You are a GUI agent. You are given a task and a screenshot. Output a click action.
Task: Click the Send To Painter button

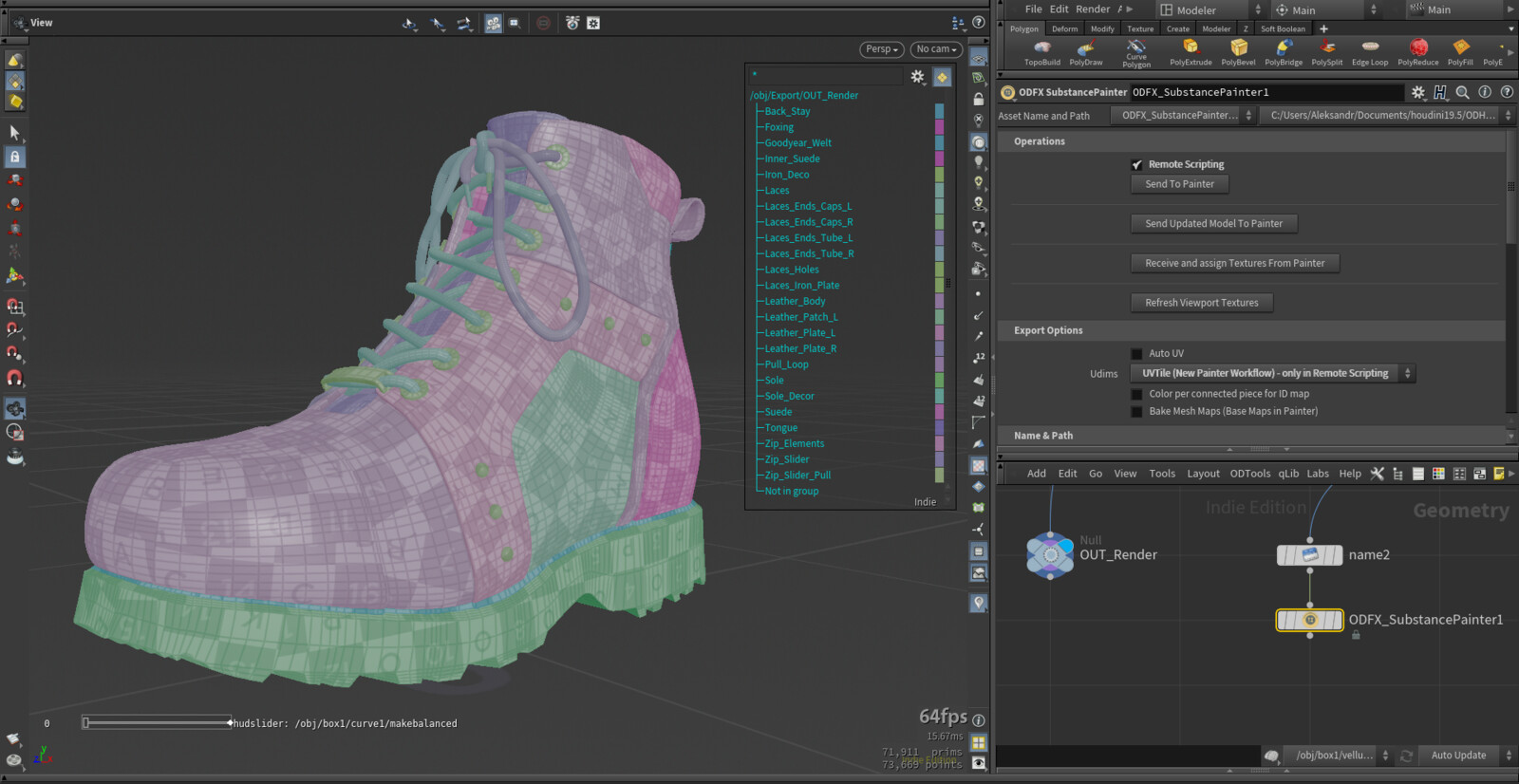(x=1180, y=184)
